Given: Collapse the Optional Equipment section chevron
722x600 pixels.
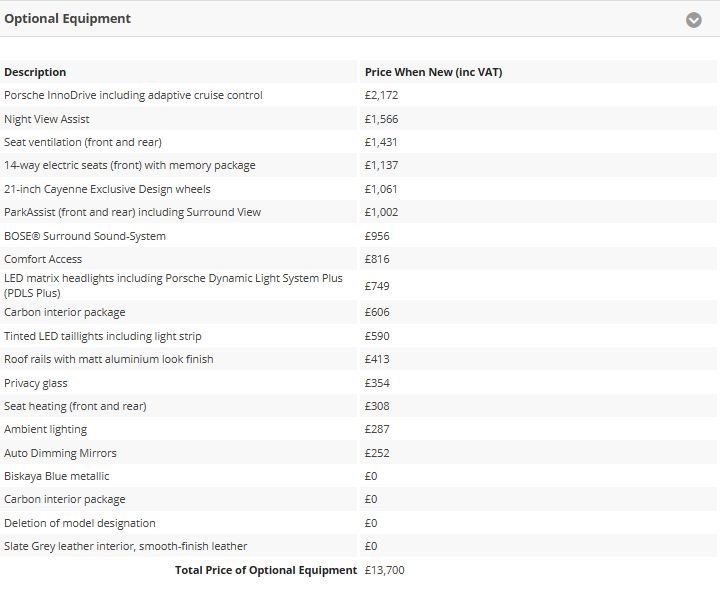Looking at the screenshot, I should click(693, 20).
